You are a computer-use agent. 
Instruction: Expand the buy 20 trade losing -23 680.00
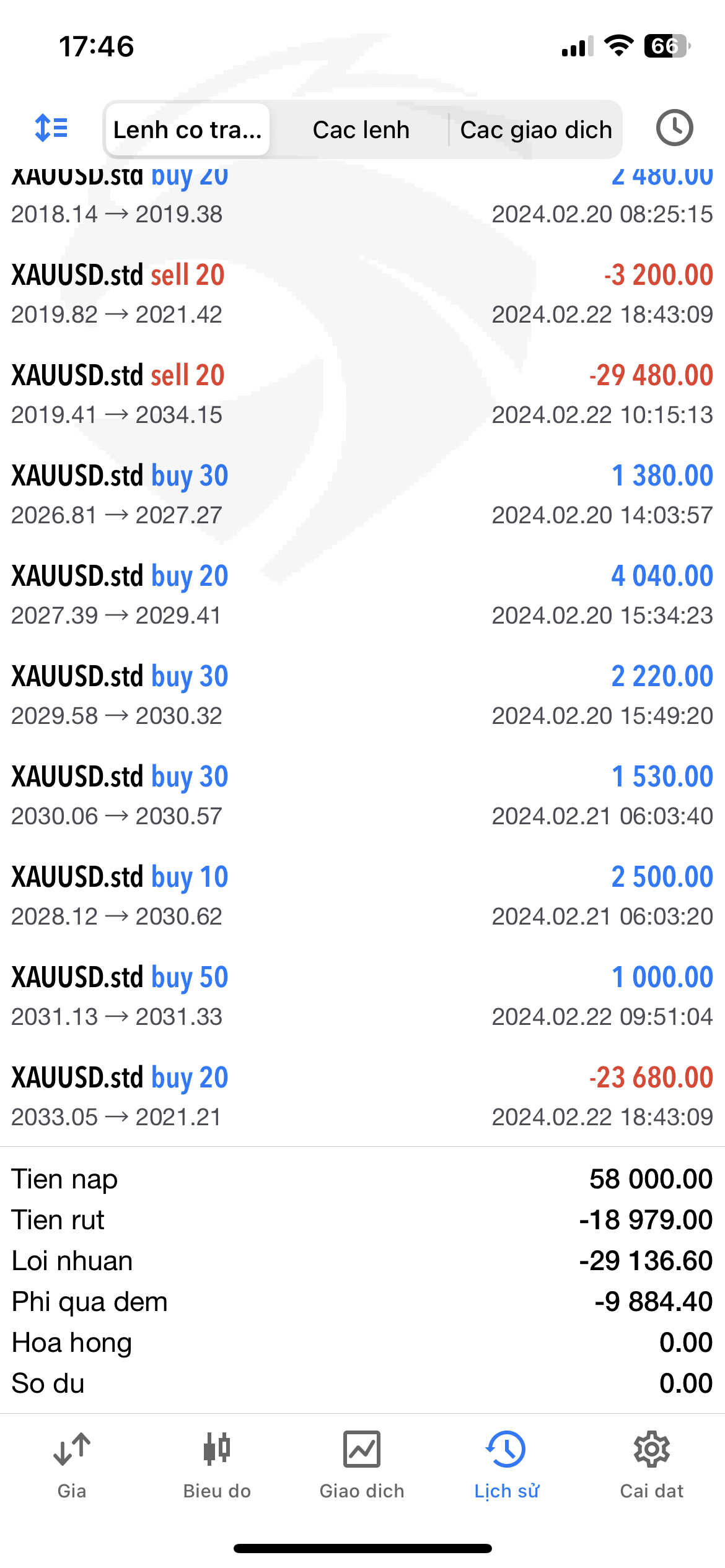[362, 1096]
